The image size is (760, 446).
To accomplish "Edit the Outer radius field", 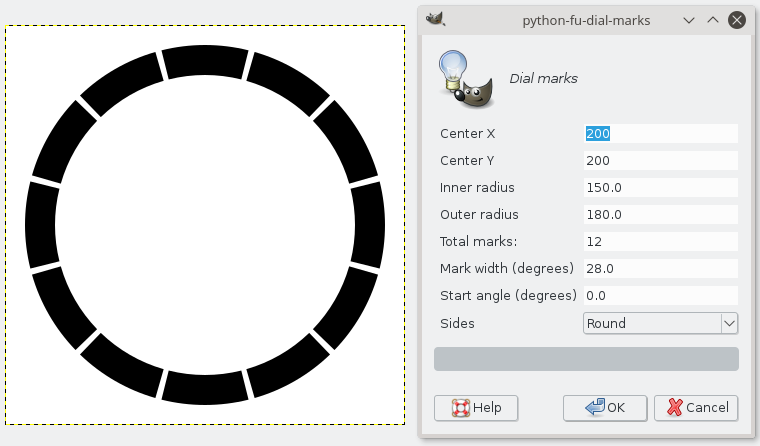I will click(661, 215).
